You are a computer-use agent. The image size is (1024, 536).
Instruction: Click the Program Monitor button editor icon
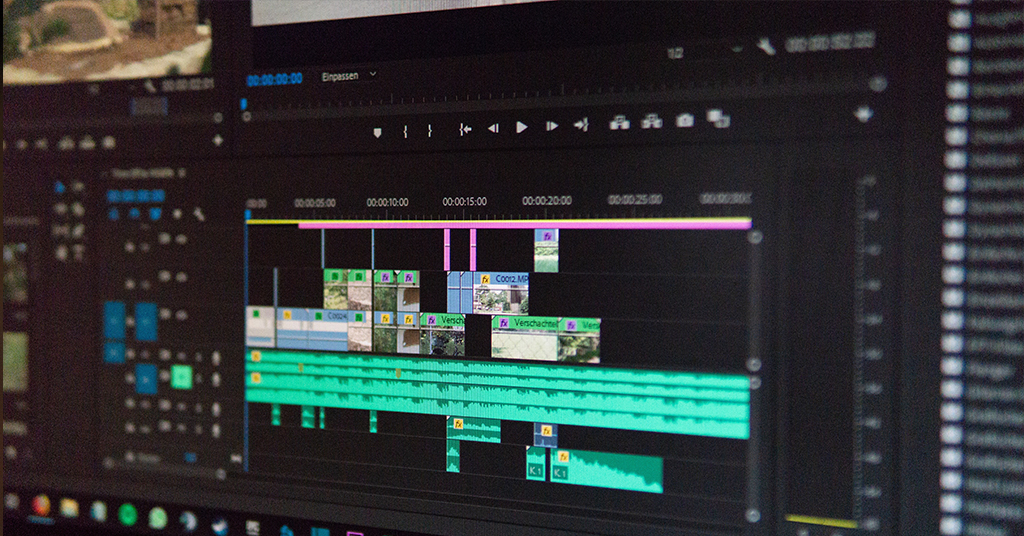coord(863,115)
